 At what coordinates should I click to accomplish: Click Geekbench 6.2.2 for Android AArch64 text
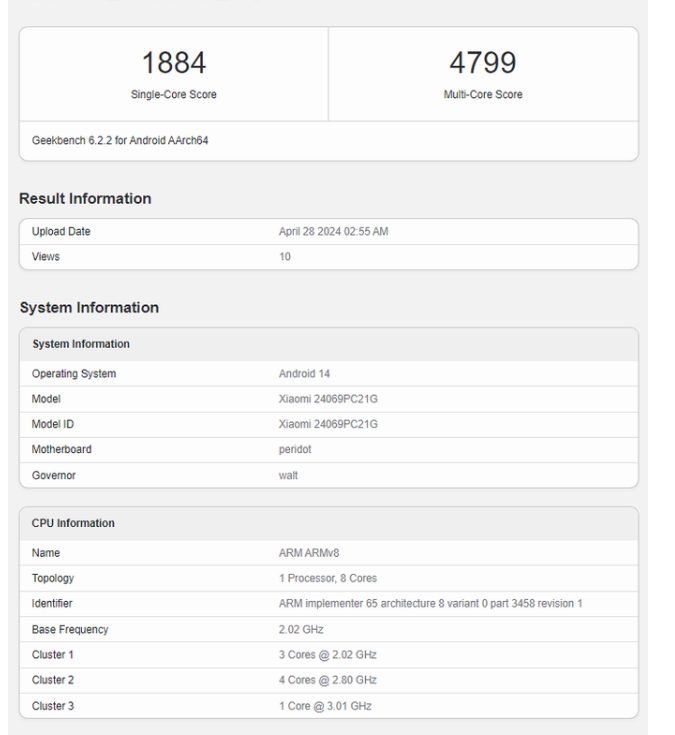click(120, 140)
